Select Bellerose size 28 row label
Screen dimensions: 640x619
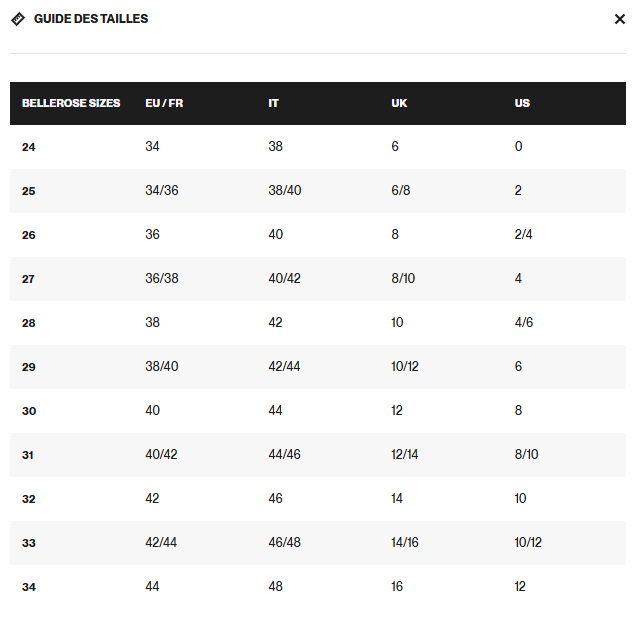[29, 323]
